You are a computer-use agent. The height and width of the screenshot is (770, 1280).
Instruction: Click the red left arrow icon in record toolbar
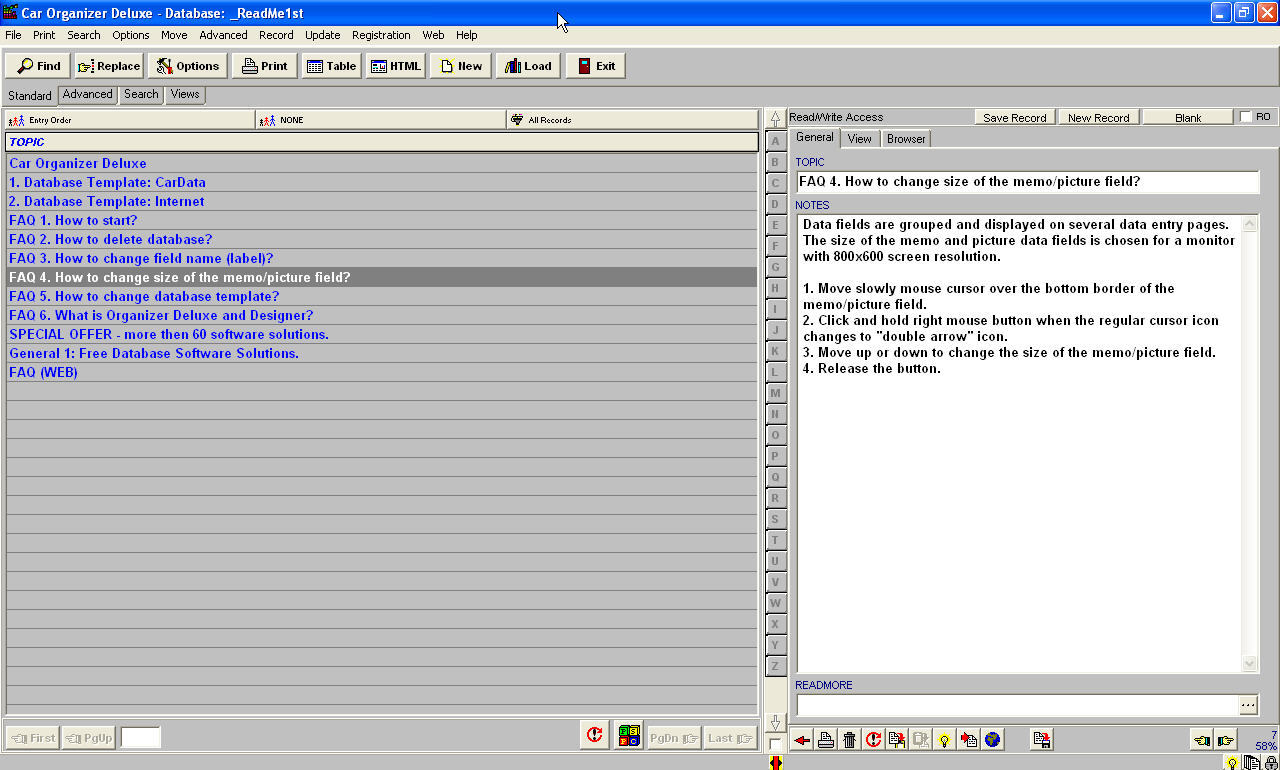click(x=802, y=740)
